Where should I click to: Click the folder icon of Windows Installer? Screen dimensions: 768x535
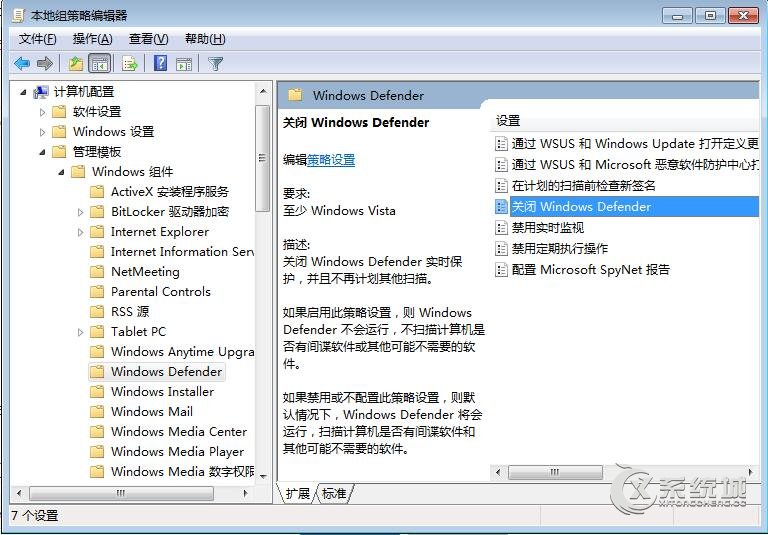97,391
